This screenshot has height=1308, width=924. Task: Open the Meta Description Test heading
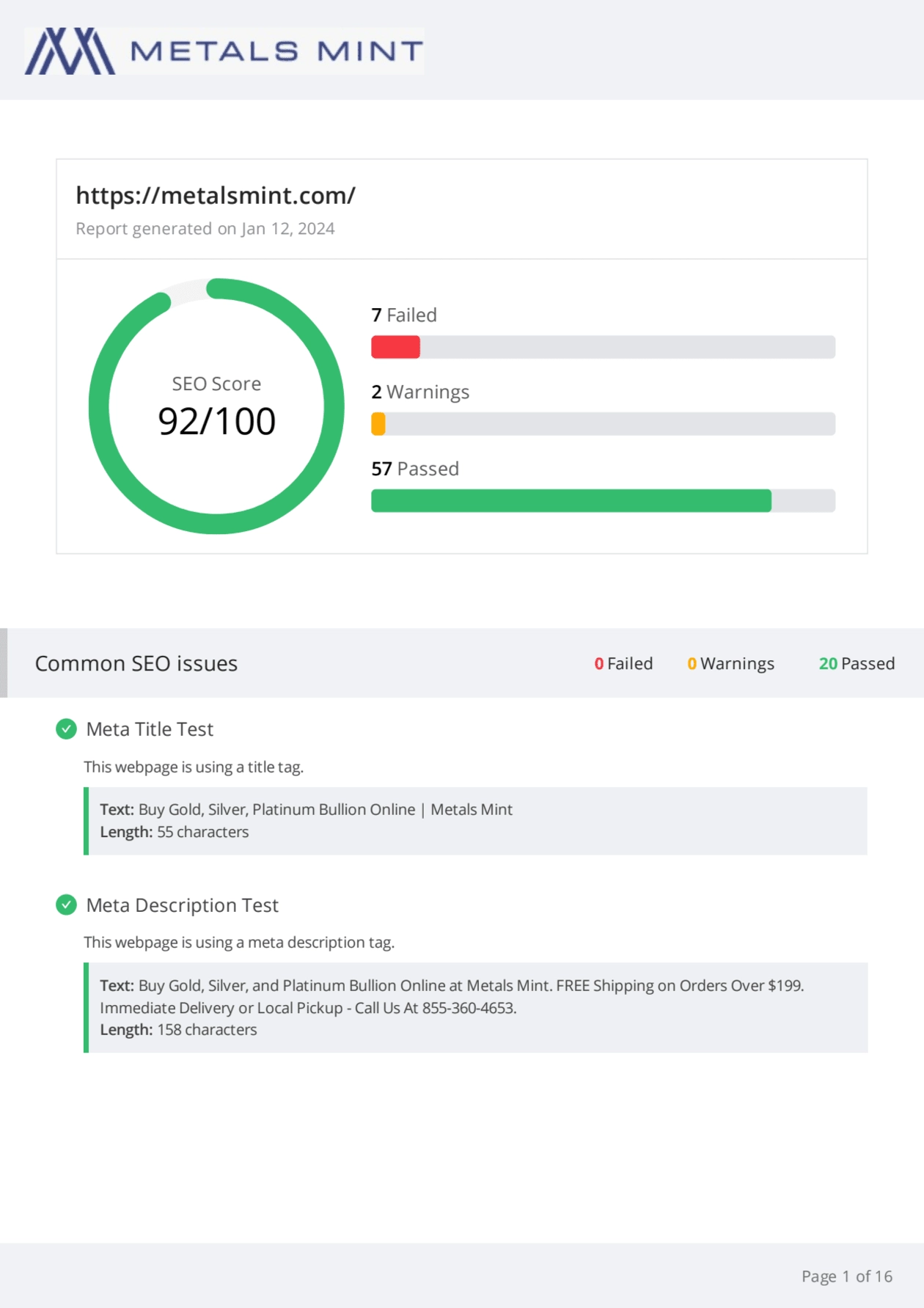[x=182, y=905]
